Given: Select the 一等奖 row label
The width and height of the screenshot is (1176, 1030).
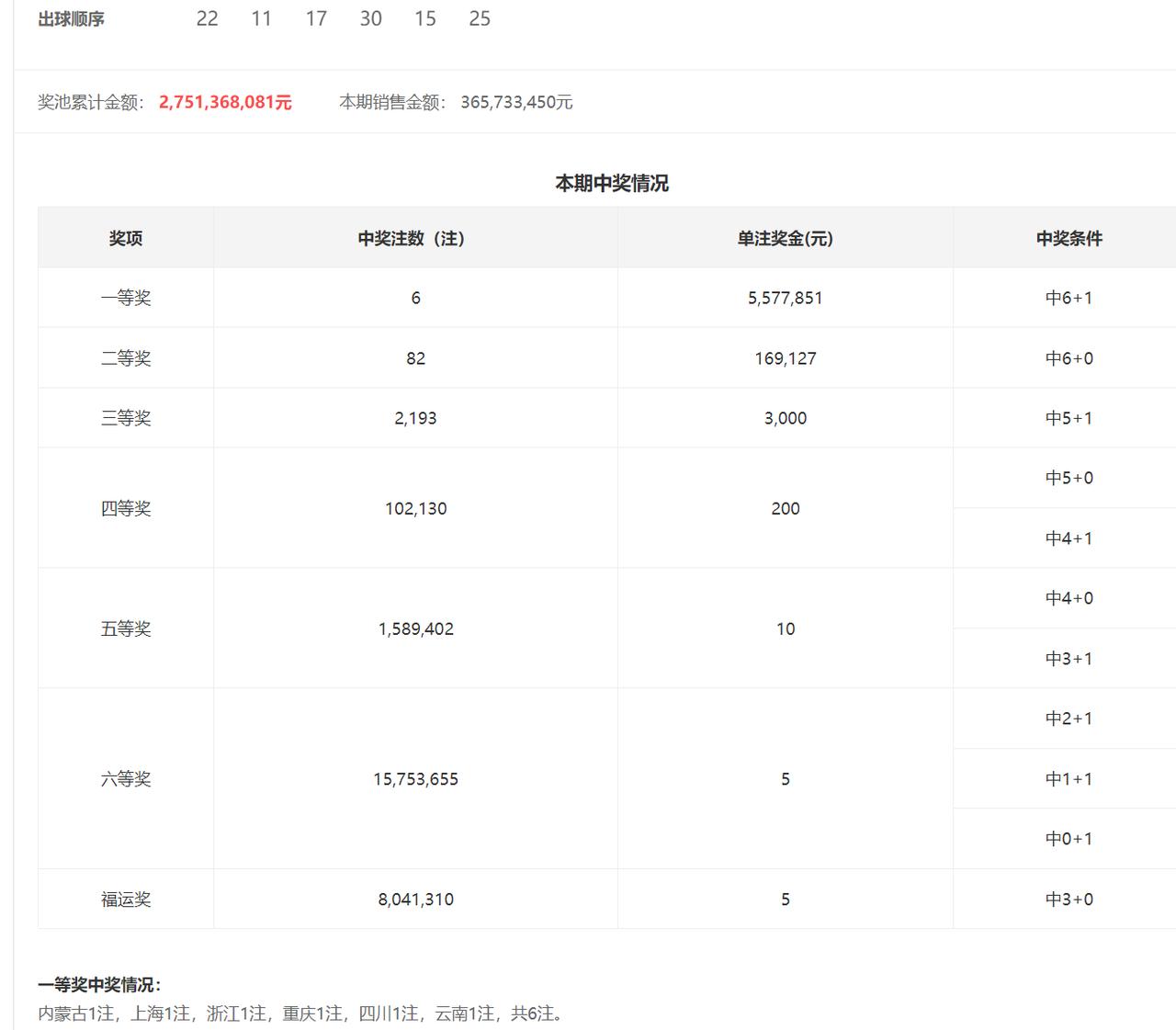Looking at the screenshot, I should (x=126, y=298).
